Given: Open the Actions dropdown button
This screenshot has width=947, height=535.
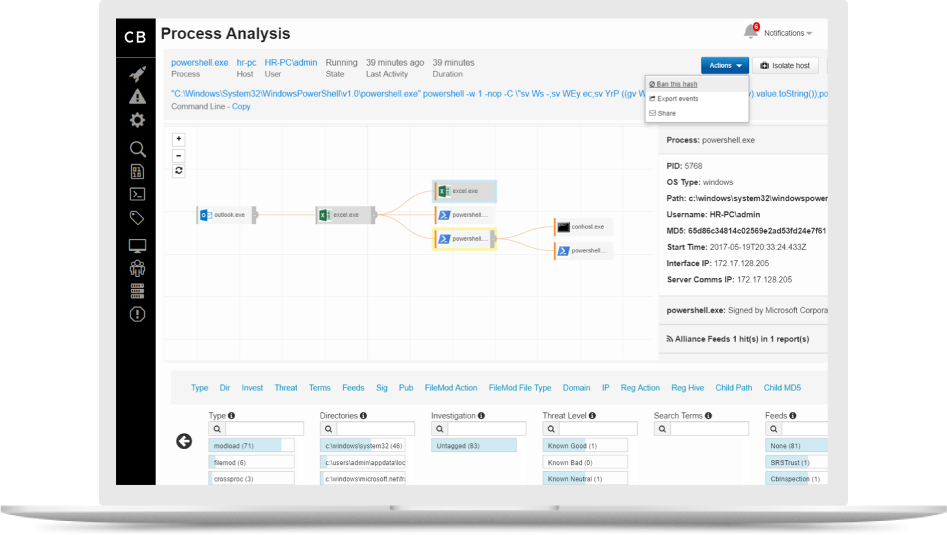Looking at the screenshot, I should (725, 65).
